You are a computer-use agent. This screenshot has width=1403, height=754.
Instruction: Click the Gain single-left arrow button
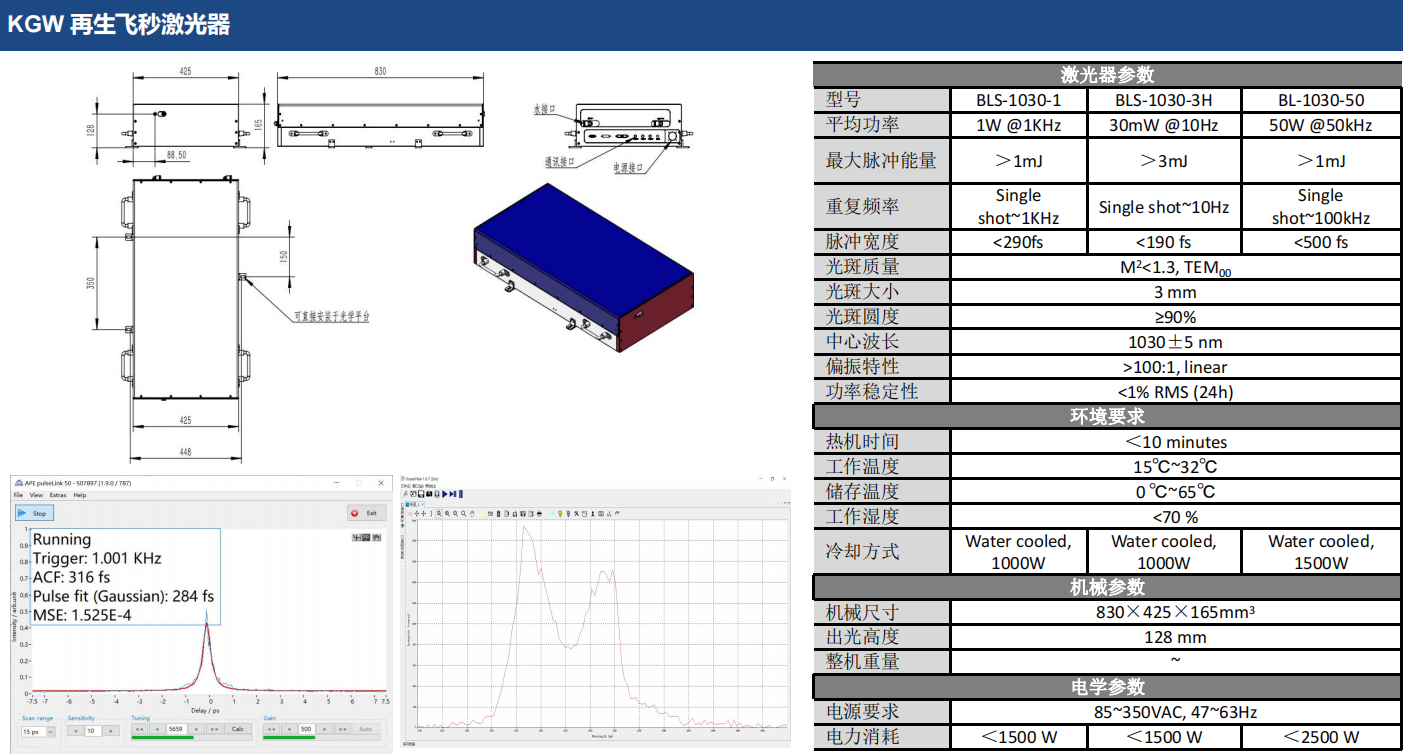[x=289, y=729]
